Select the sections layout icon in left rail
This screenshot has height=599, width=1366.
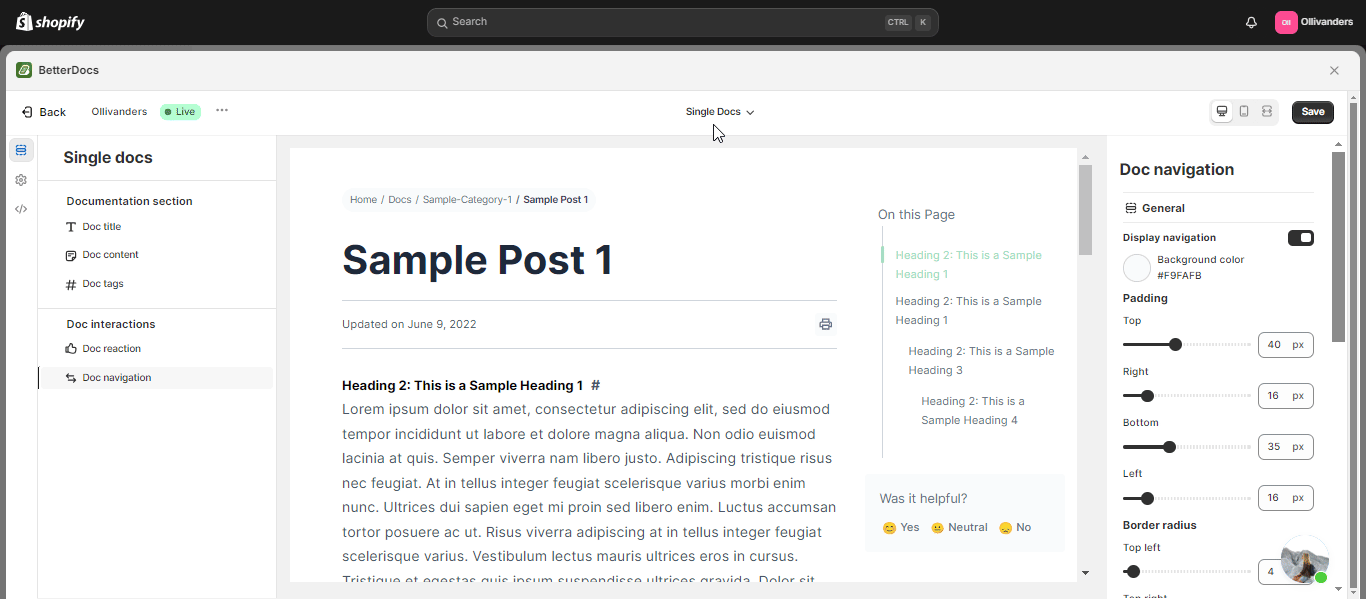coord(21,151)
